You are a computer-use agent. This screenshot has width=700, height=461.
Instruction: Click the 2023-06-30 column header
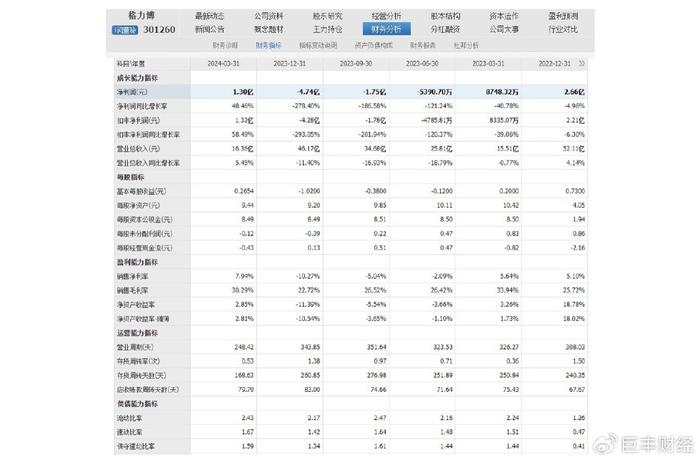click(x=422, y=64)
